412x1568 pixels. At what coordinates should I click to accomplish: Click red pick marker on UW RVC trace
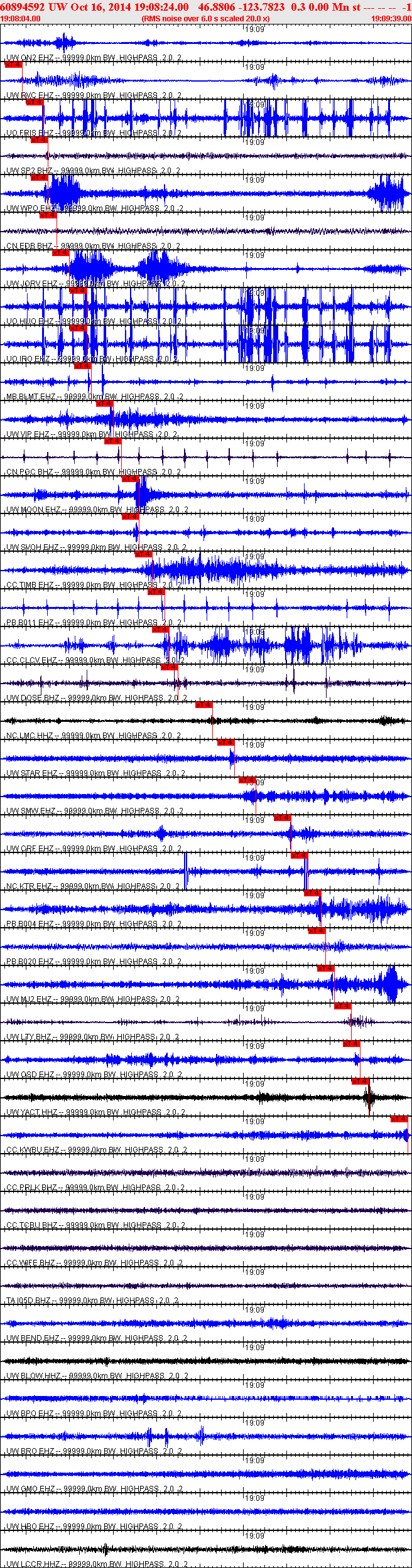click(13, 64)
